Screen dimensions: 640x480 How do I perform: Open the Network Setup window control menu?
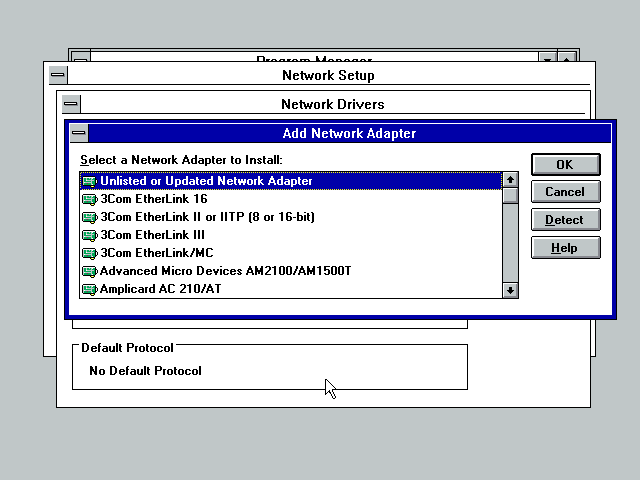(58, 75)
